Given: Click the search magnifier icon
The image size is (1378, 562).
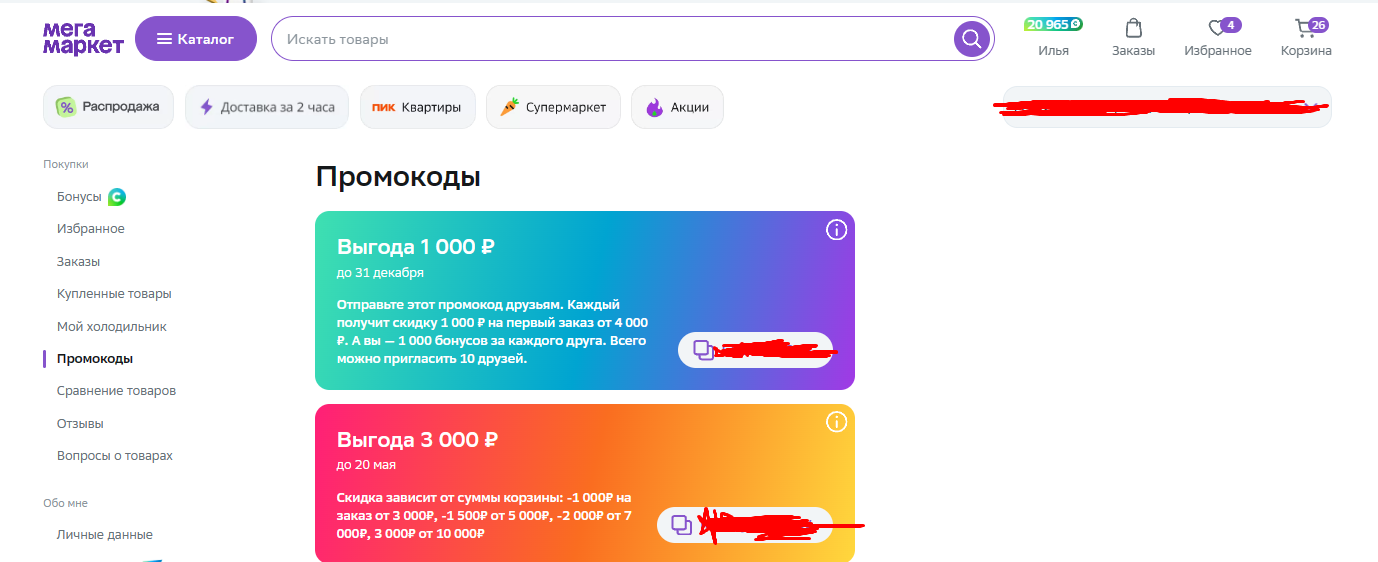Looking at the screenshot, I should 971,39.
